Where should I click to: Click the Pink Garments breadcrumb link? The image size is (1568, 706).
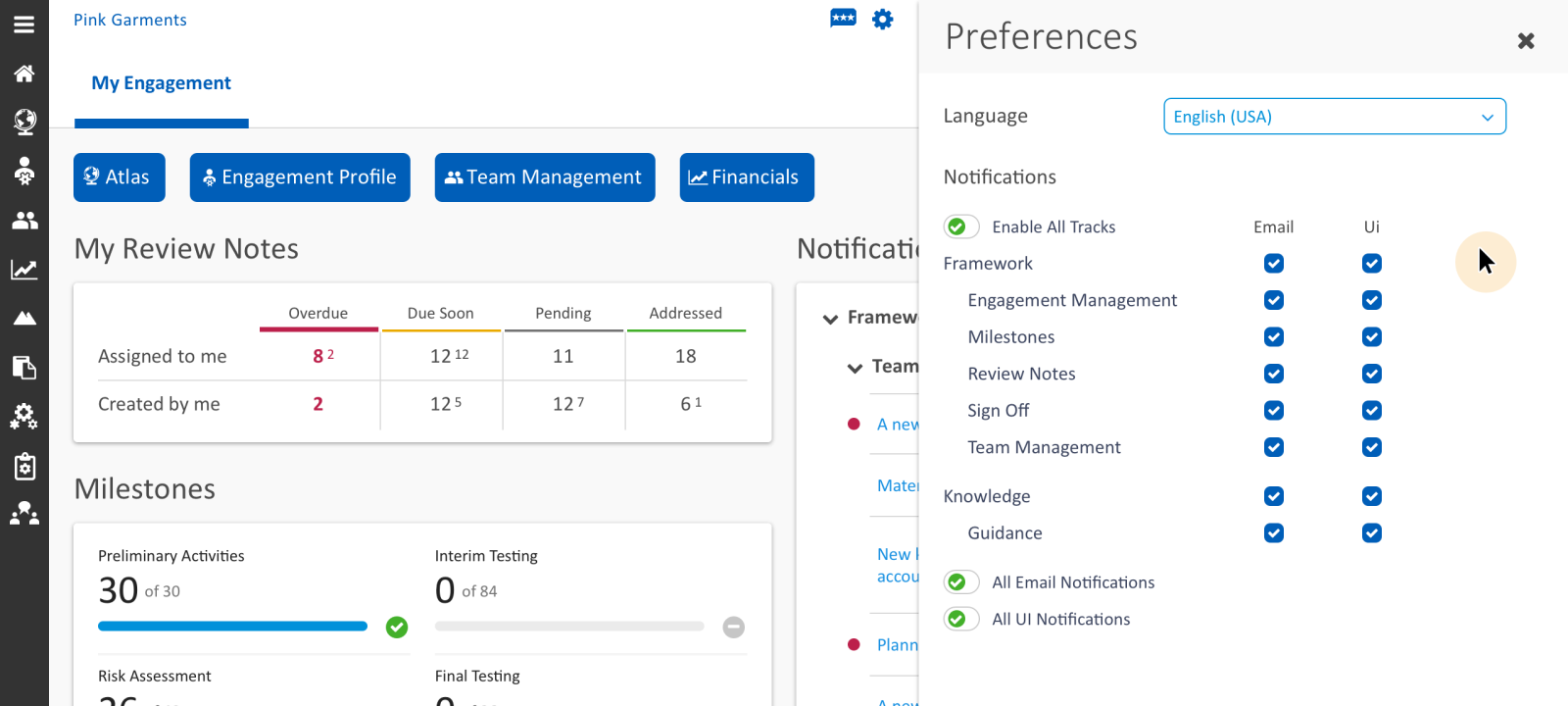point(130,20)
